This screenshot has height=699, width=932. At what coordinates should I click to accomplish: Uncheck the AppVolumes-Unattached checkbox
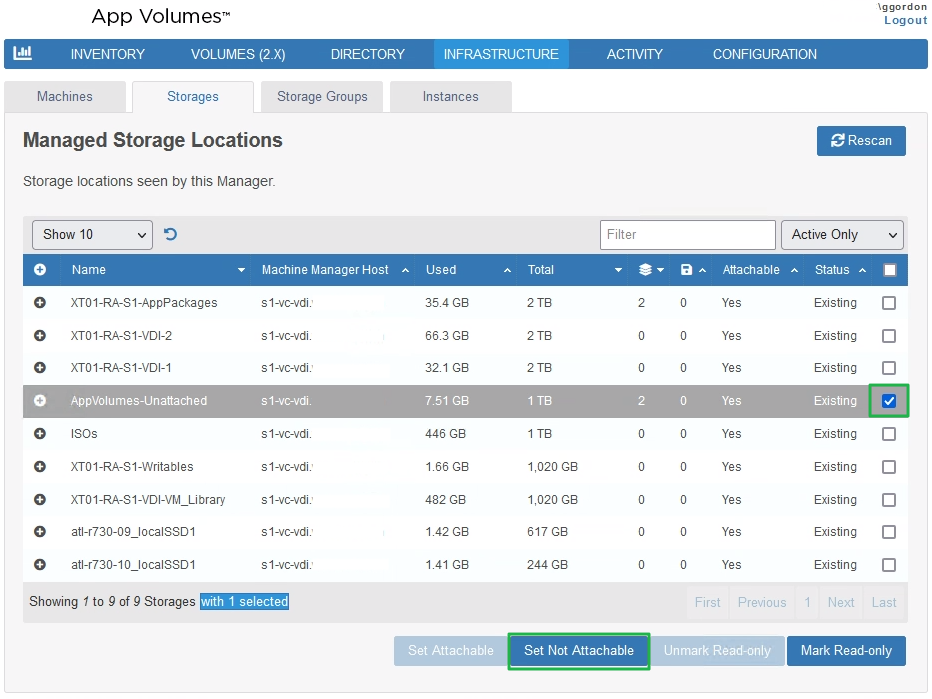coord(888,401)
